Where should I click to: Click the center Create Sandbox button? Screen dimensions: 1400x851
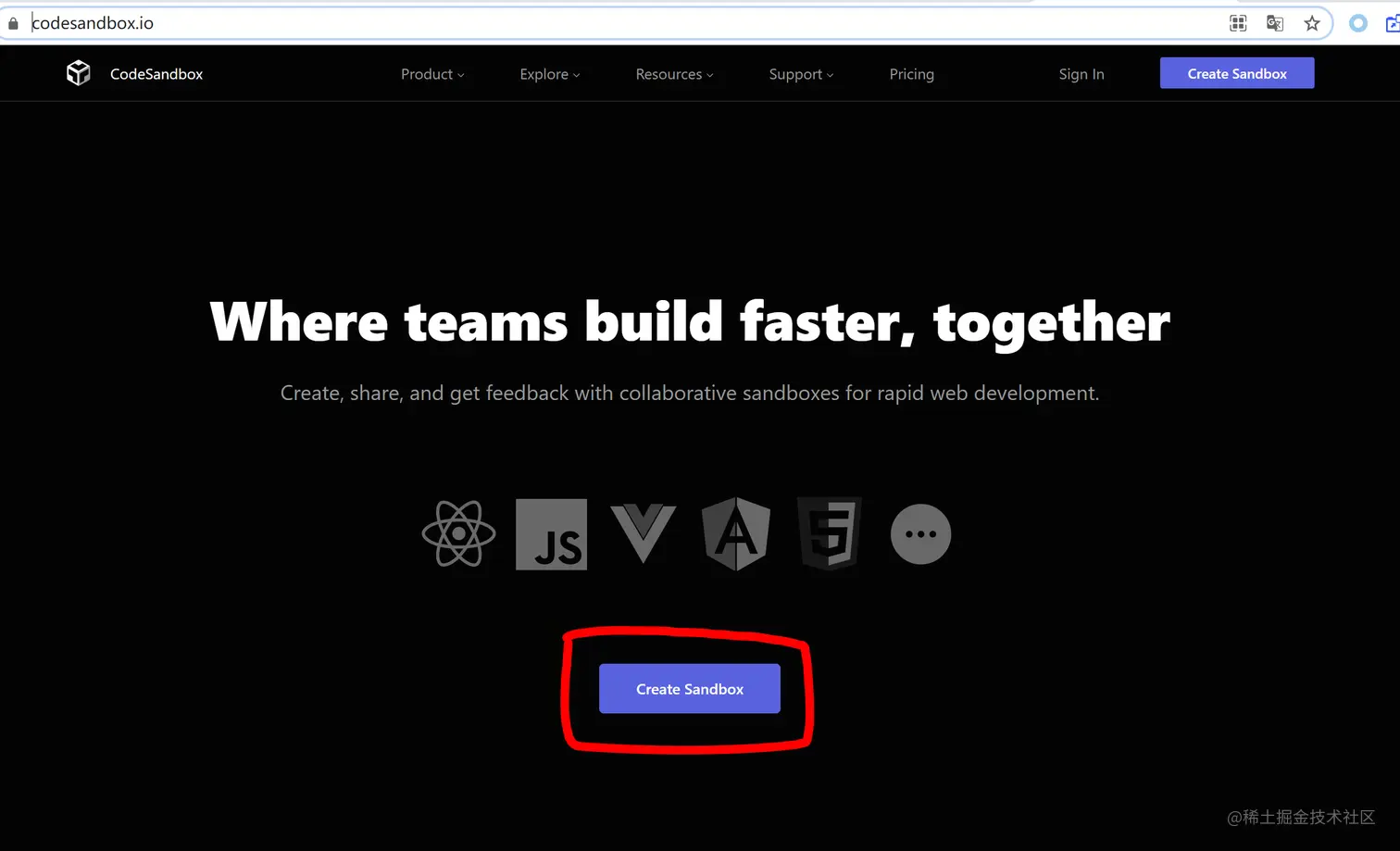(690, 689)
